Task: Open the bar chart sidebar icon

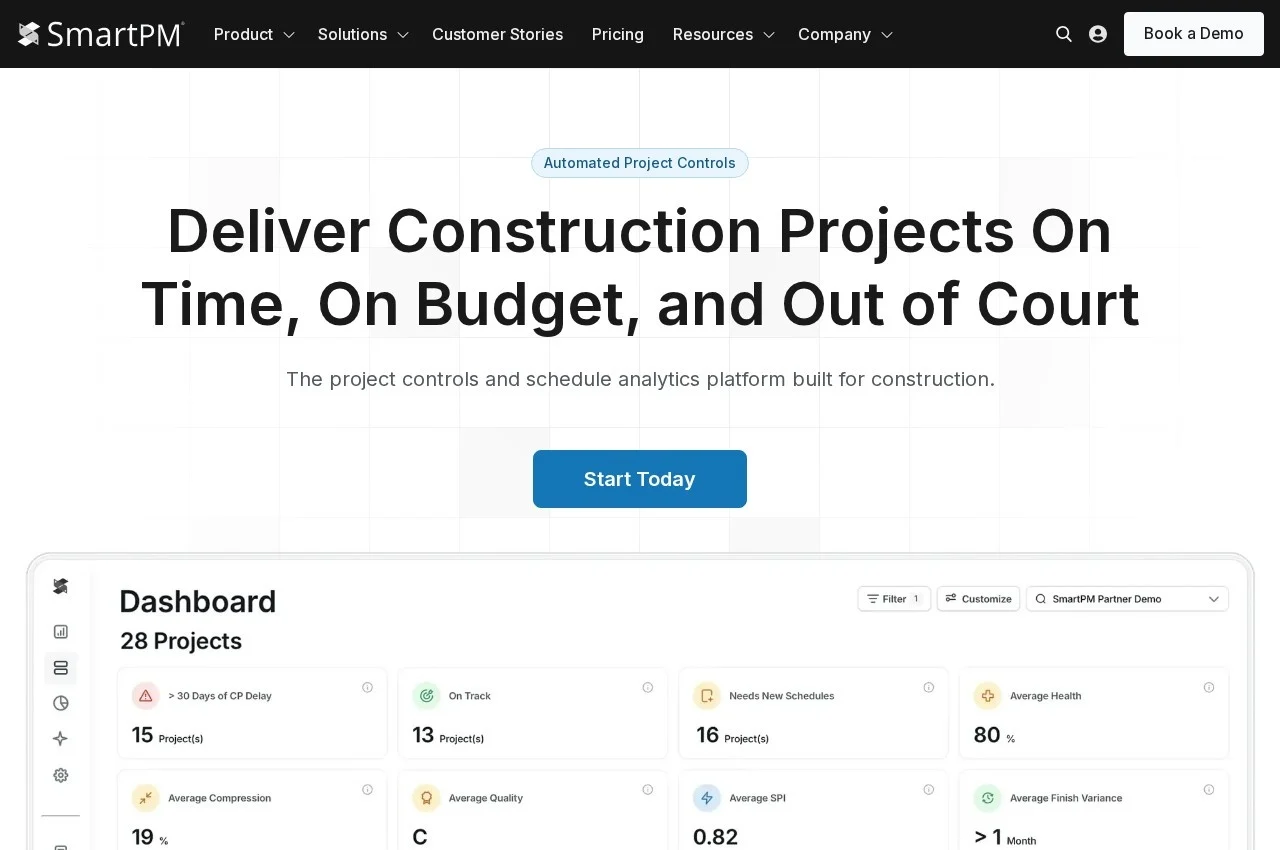Action: coord(61,632)
